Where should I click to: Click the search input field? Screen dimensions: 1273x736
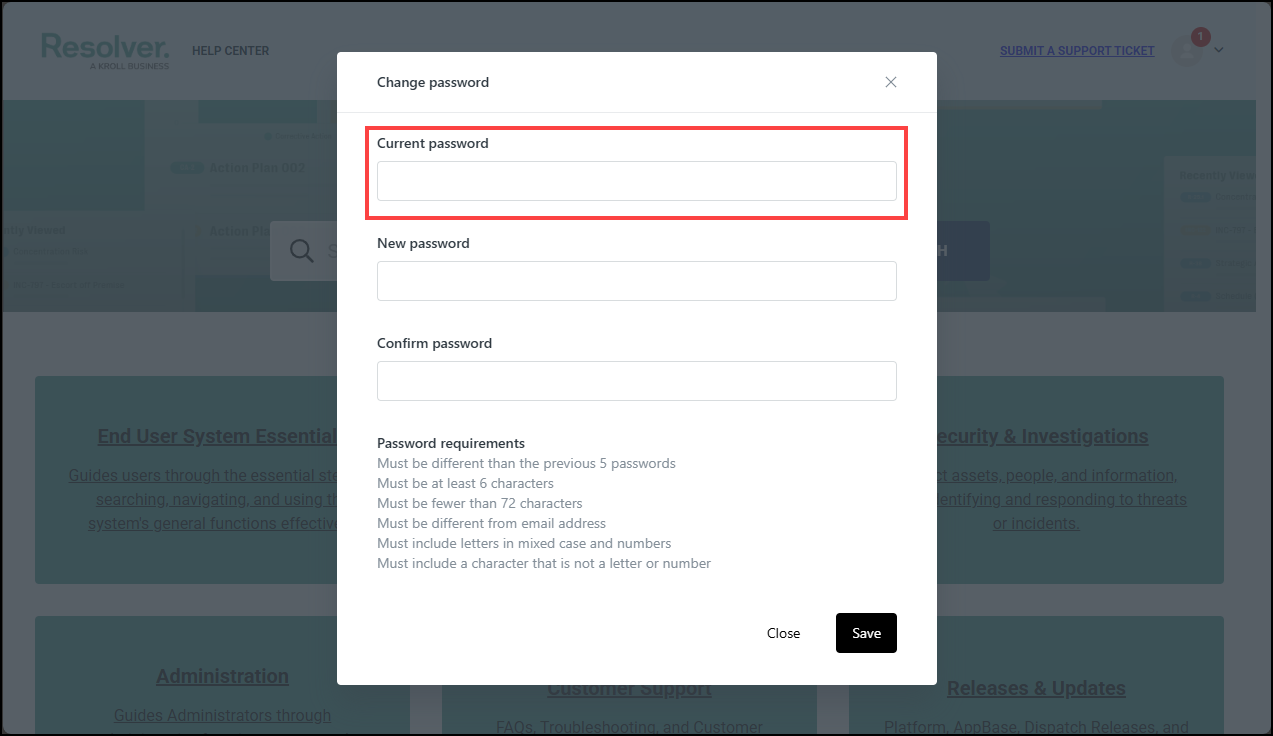(340, 251)
